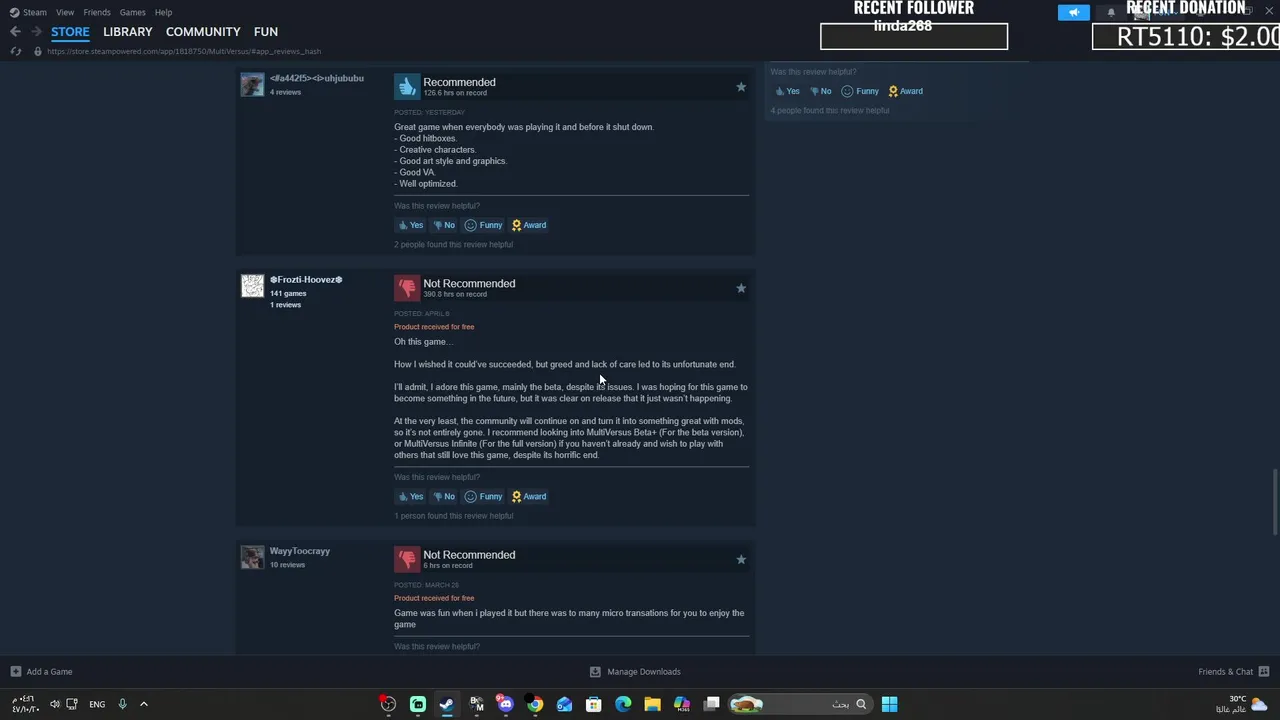The image size is (1280, 720).
Task: Click the page's vertical scrollbar thumb
Action: click(1274, 503)
